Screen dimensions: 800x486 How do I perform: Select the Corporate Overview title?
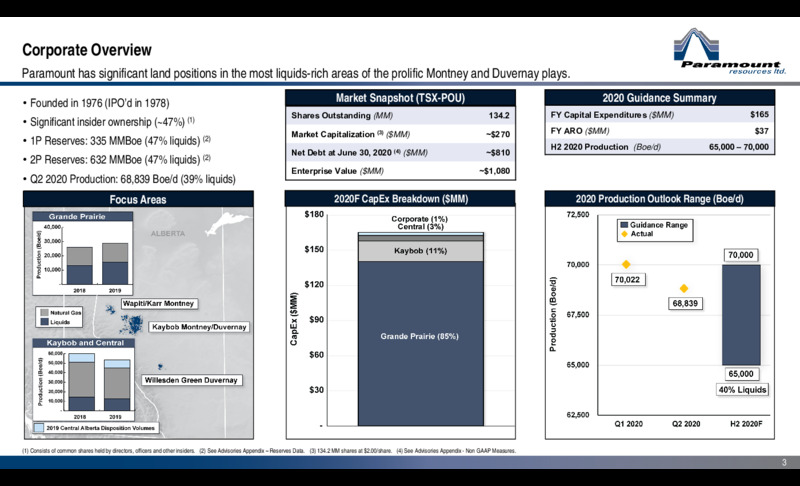pyautogui.click(x=87, y=50)
